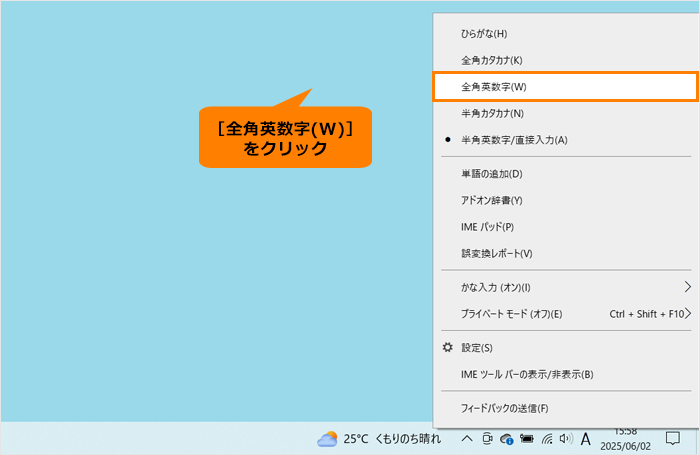700x455 pixels.
Task: Choose 全角英数字(W) in the IME menu
Action: point(566,87)
